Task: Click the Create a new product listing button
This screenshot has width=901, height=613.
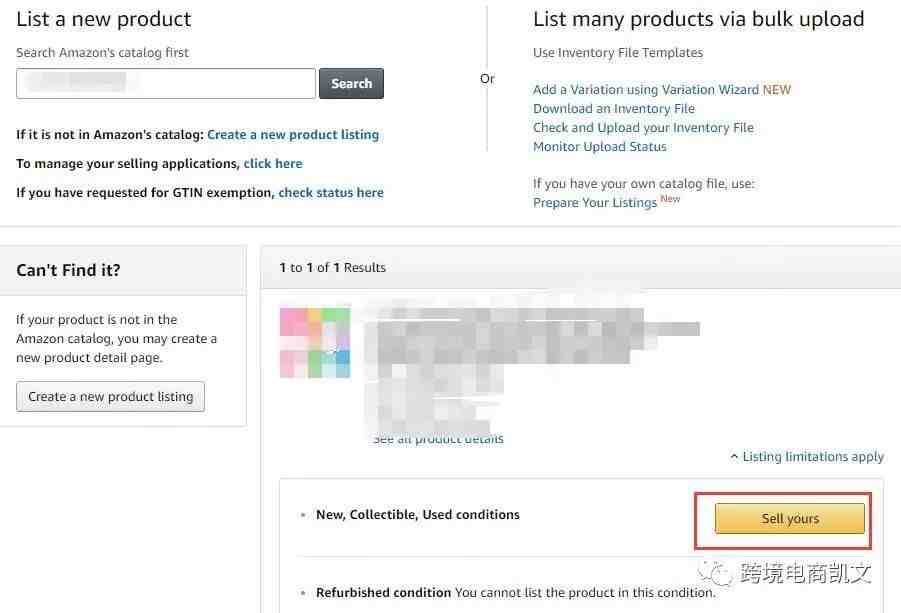Action: pos(111,396)
